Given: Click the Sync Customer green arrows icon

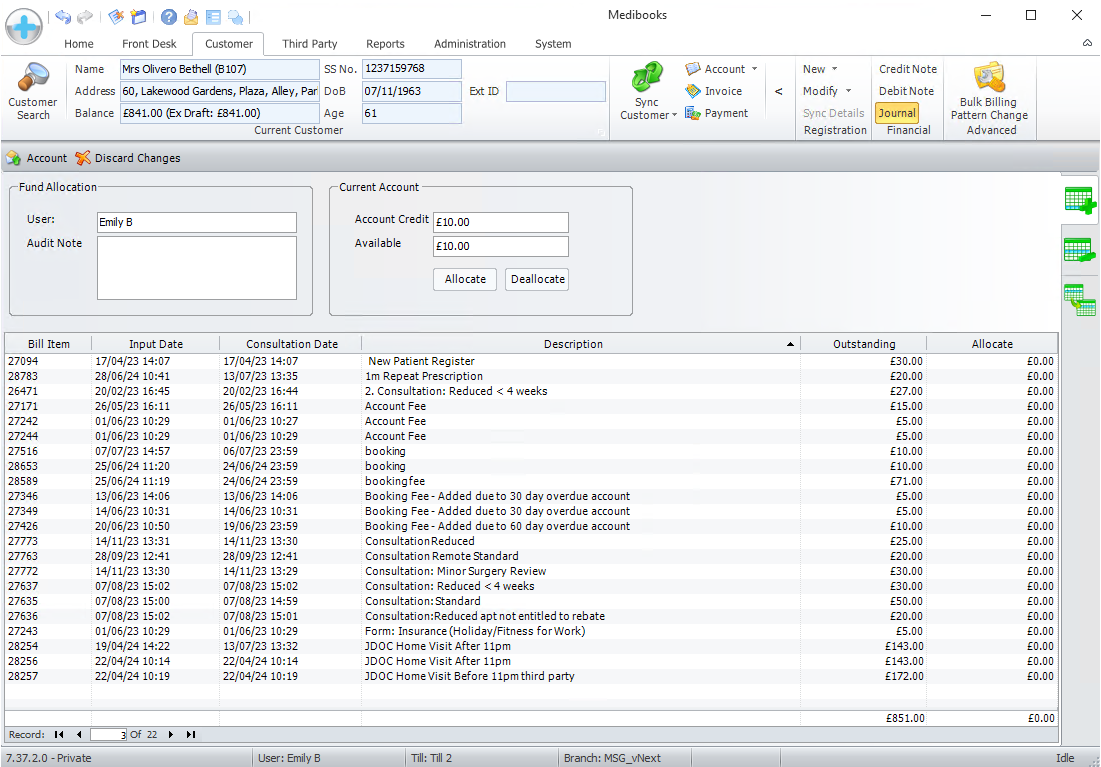Looking at the screenshot, I should pyautogui.click(x=647, y=77).
